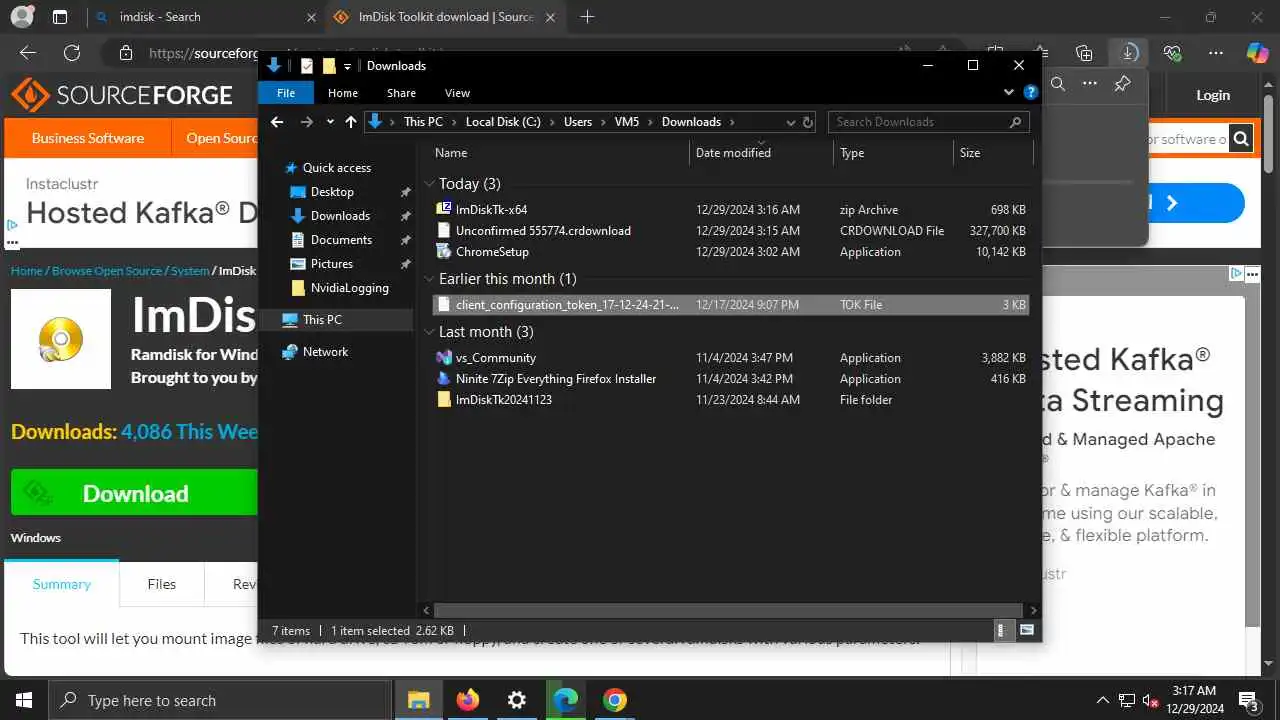Switch to the View ribbon tab
The image size is (1280, 720).
coord(457,93)
